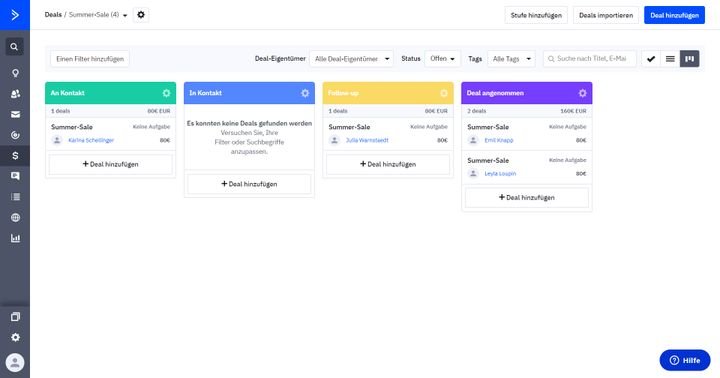Screen dimensions: 720x378
Task: Open Summer-Sale deal of Leyla Loupin
Action: point(488,160)
